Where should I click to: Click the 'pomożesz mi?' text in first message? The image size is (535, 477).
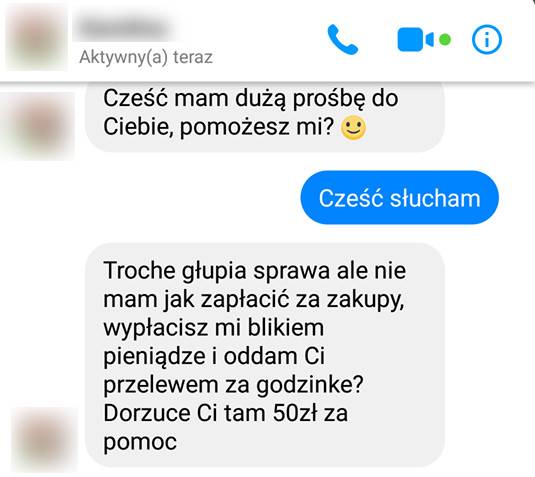point(257,128)
